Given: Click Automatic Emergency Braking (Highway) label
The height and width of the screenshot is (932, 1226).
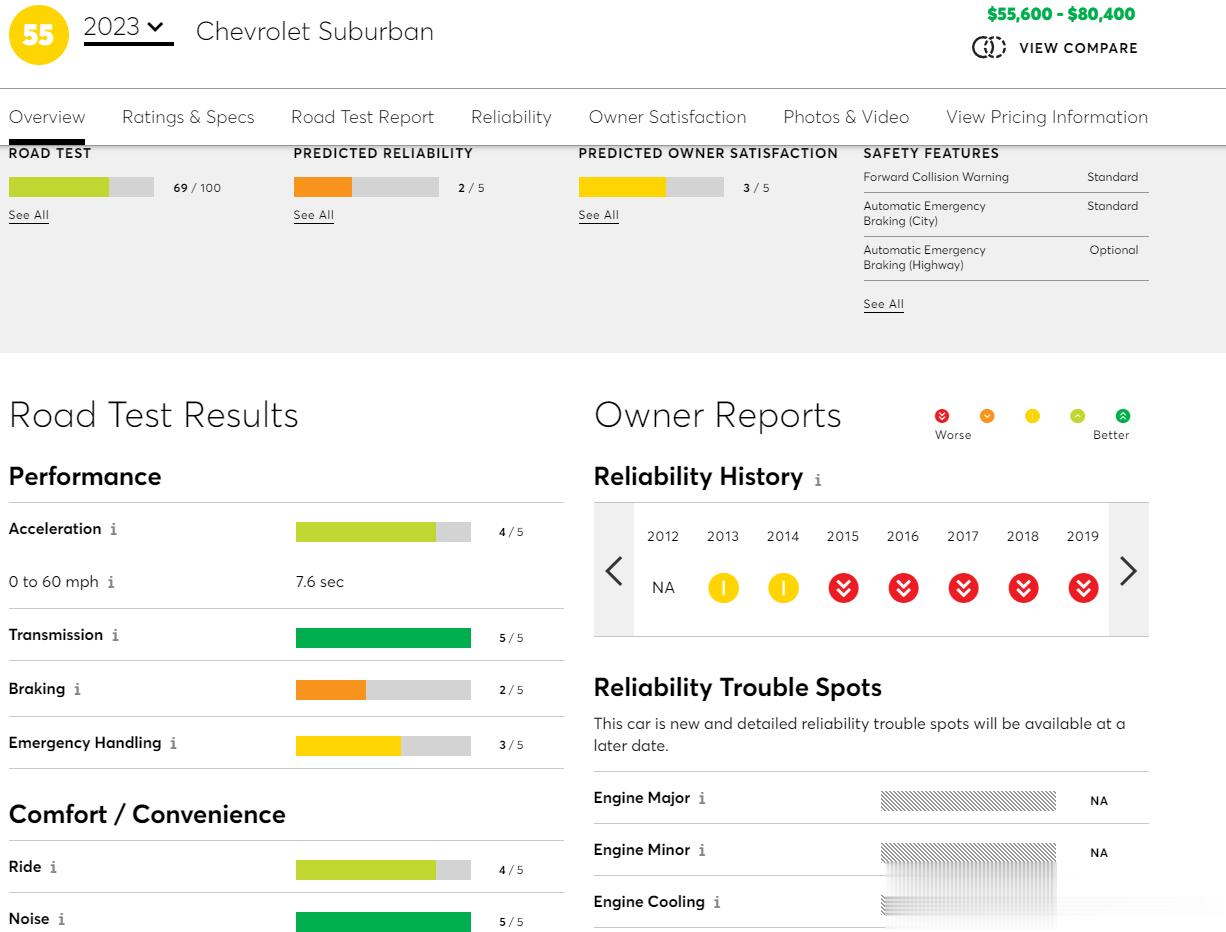Looking at the screenshot, I should point(925,258).
